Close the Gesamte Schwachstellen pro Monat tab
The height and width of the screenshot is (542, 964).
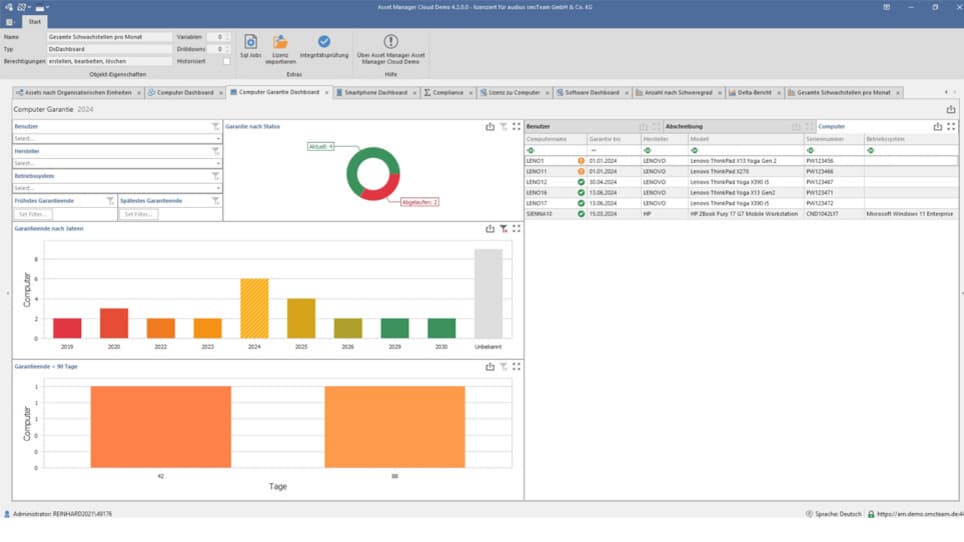898,93
